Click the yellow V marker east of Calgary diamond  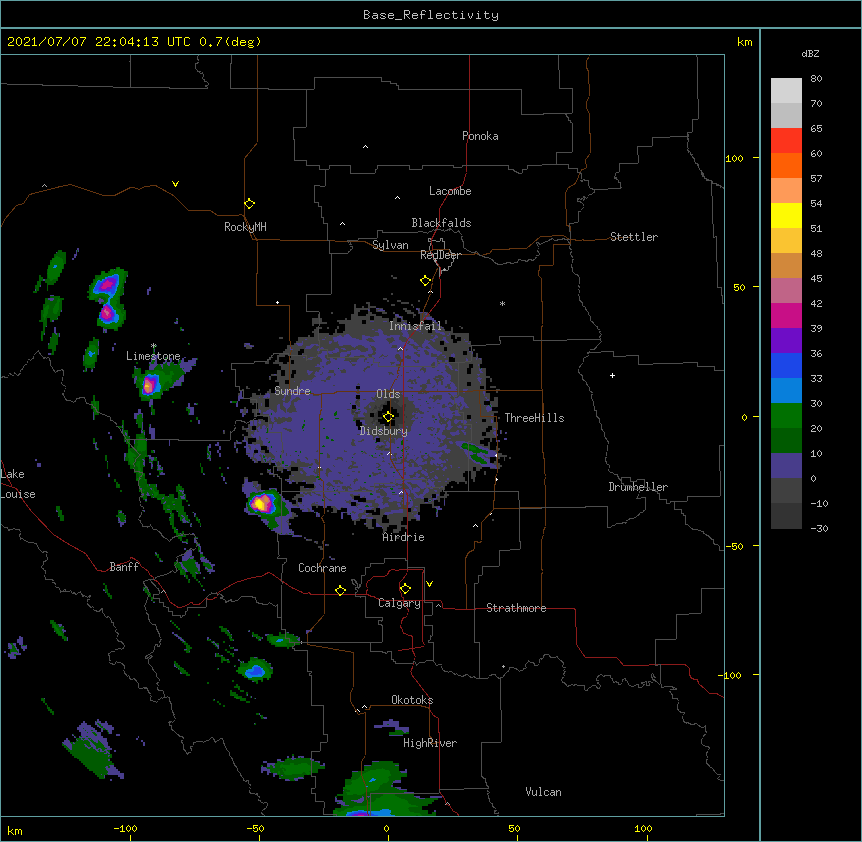(429, 584)
